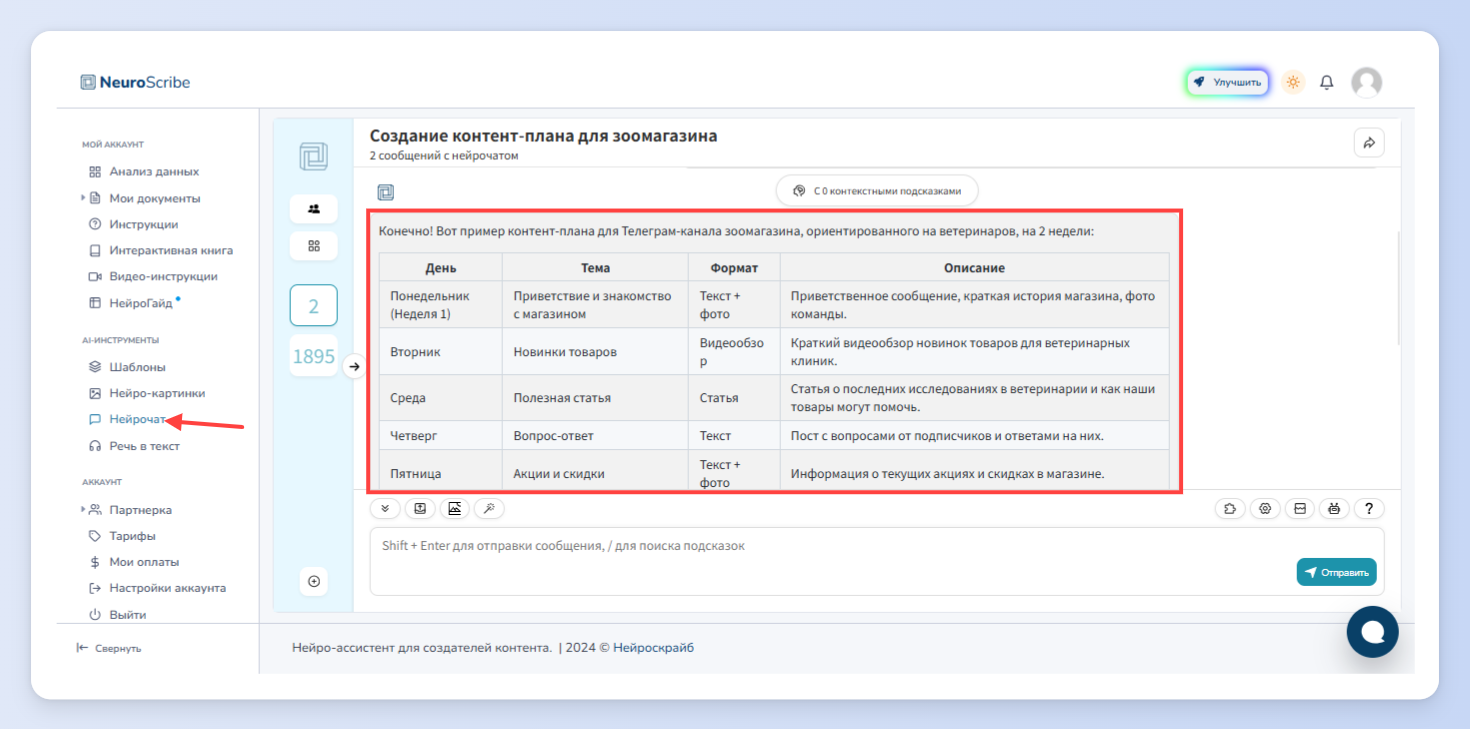
Task: Open Тарифы page
Action: [132, 536]
